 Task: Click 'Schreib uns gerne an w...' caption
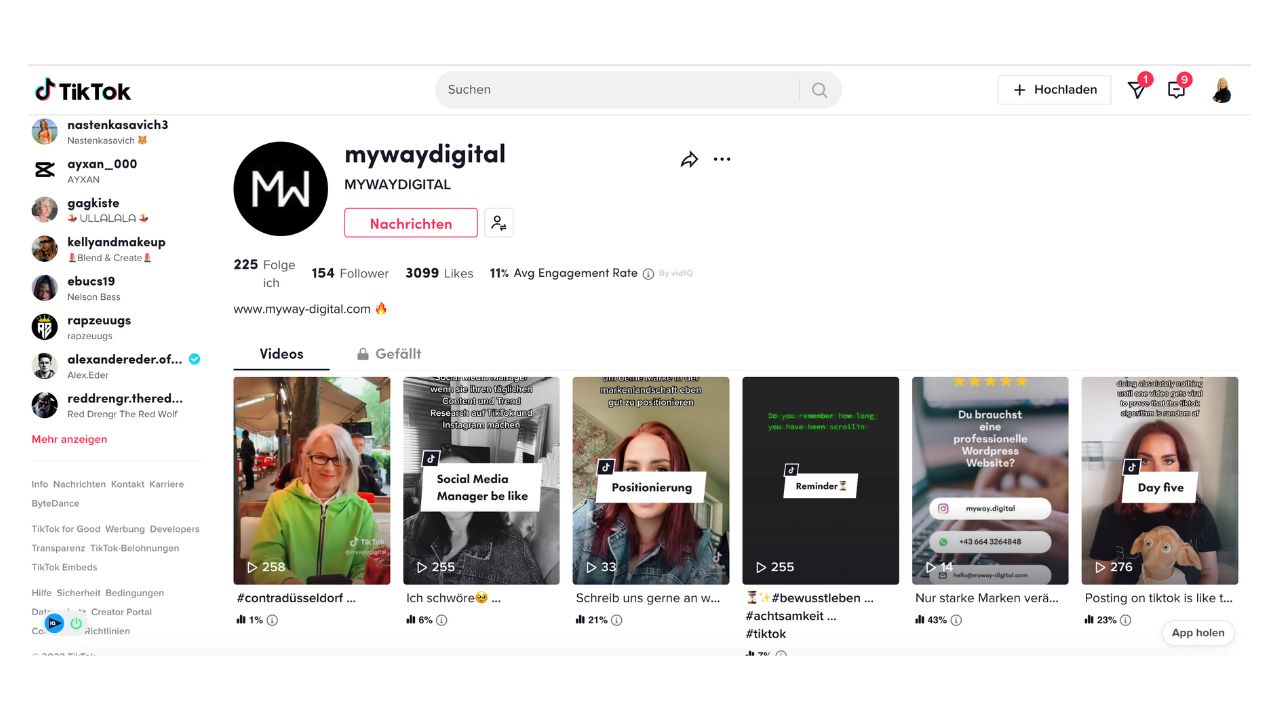648,598
